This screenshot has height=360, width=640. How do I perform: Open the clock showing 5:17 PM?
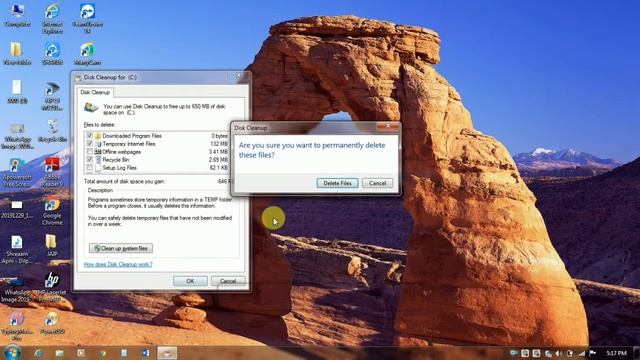point(616,353)
